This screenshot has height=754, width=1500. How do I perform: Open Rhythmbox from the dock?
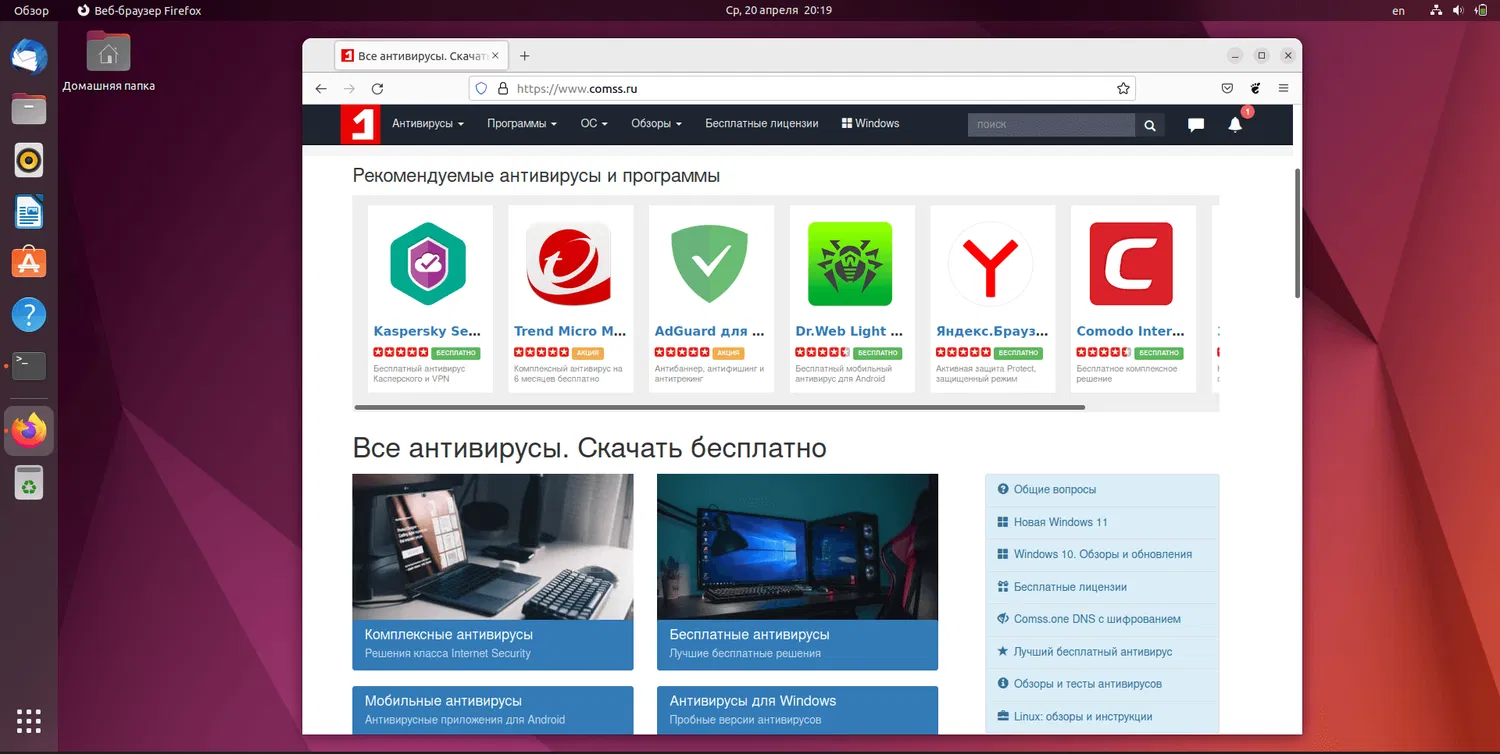[29, 160]
